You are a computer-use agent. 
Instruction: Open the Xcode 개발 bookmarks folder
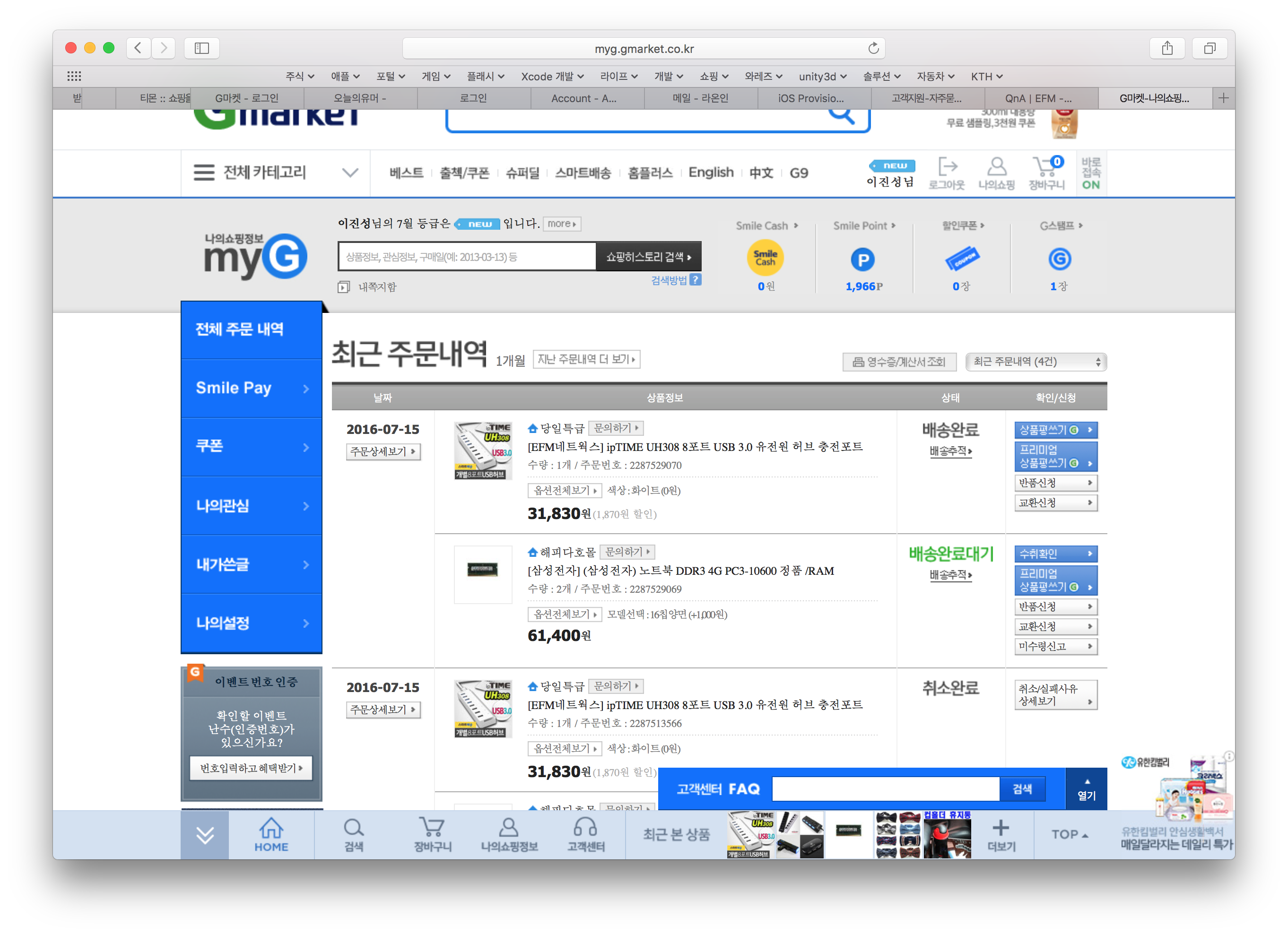pos(552,76)
